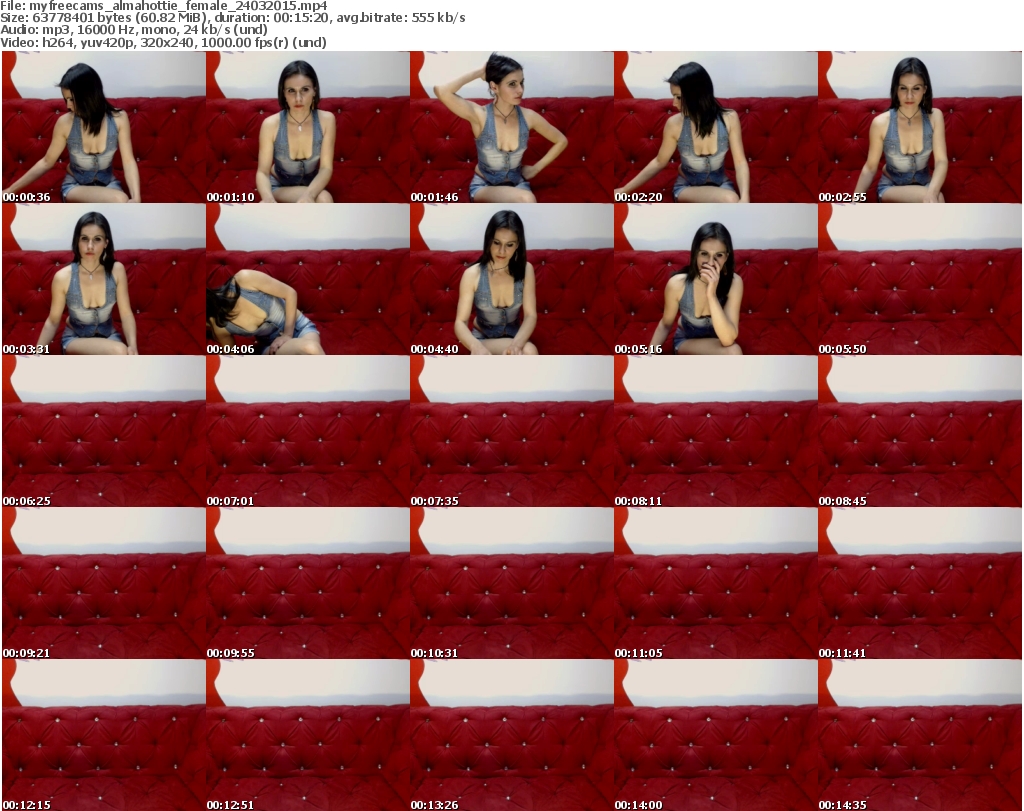Click the file name line in header
This screenshot has height=811, width=1024.
(x=164, y=6)
